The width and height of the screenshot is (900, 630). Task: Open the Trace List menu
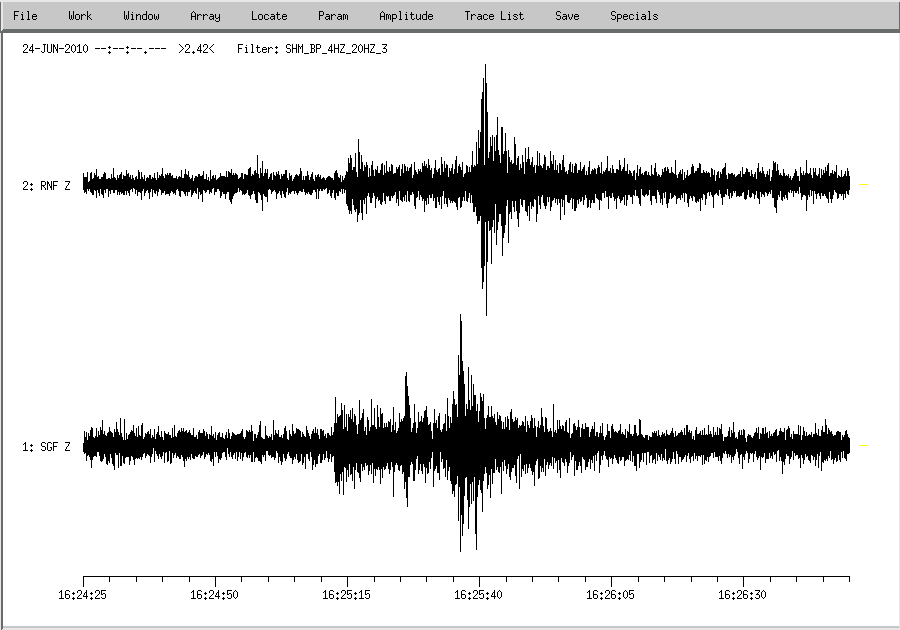494,16
